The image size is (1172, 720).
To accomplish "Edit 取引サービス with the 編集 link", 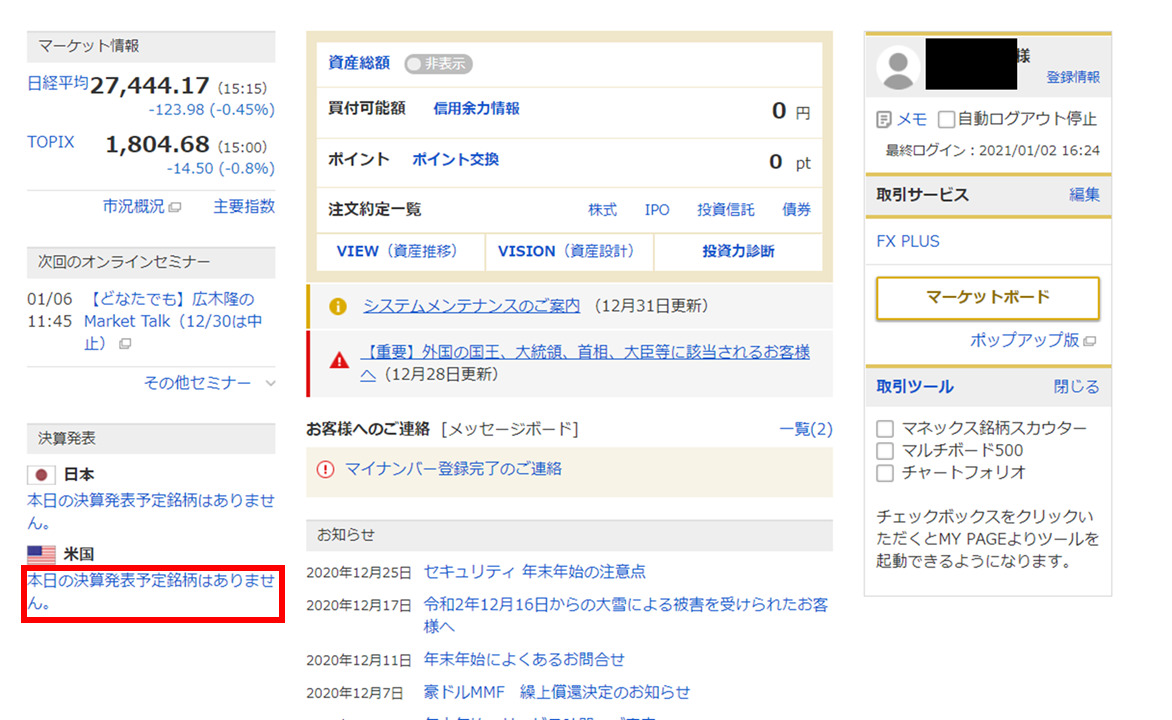I will click(x=1084, y=195).
